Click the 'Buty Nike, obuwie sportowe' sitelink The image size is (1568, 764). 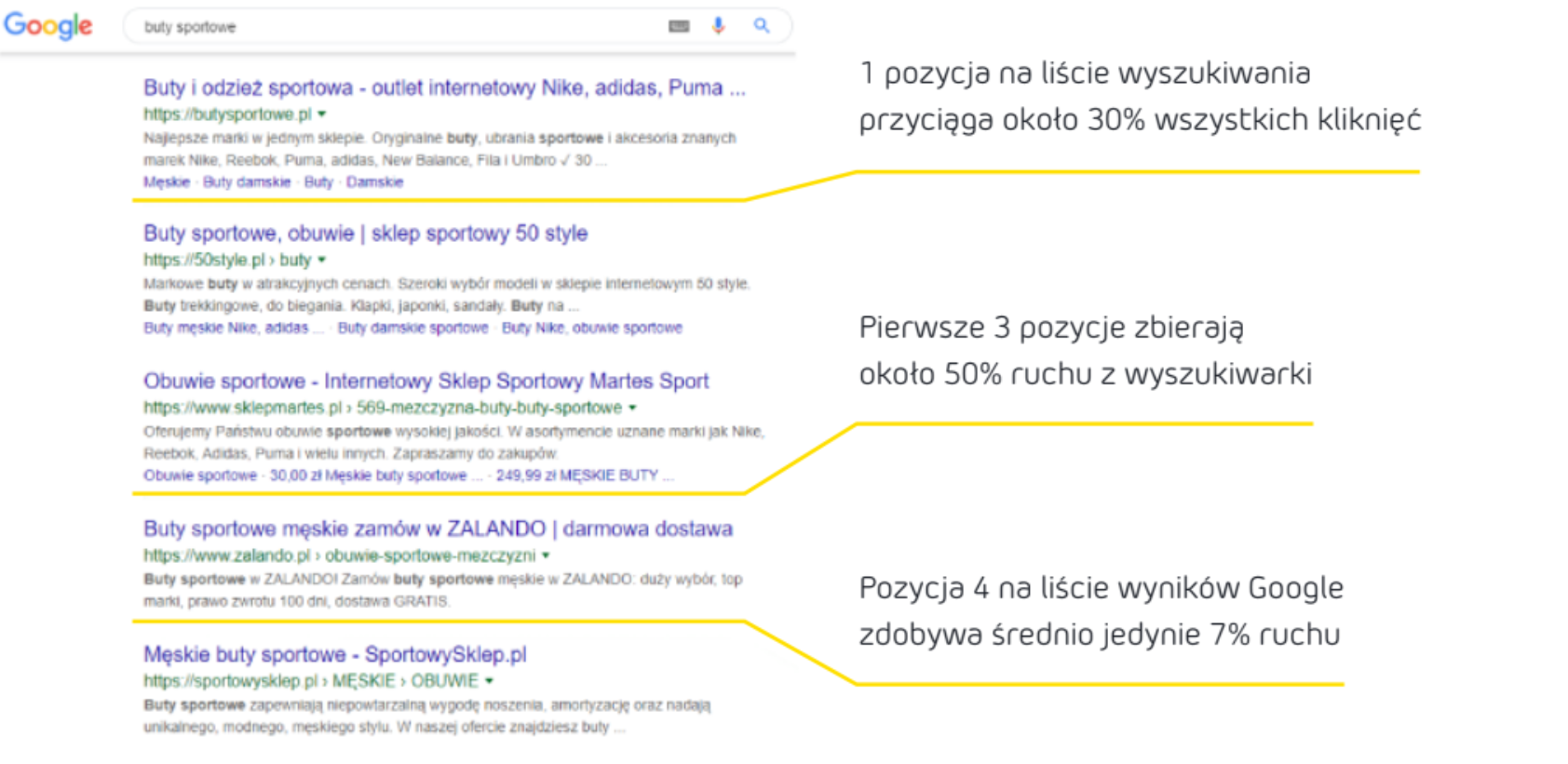[591, 328]
